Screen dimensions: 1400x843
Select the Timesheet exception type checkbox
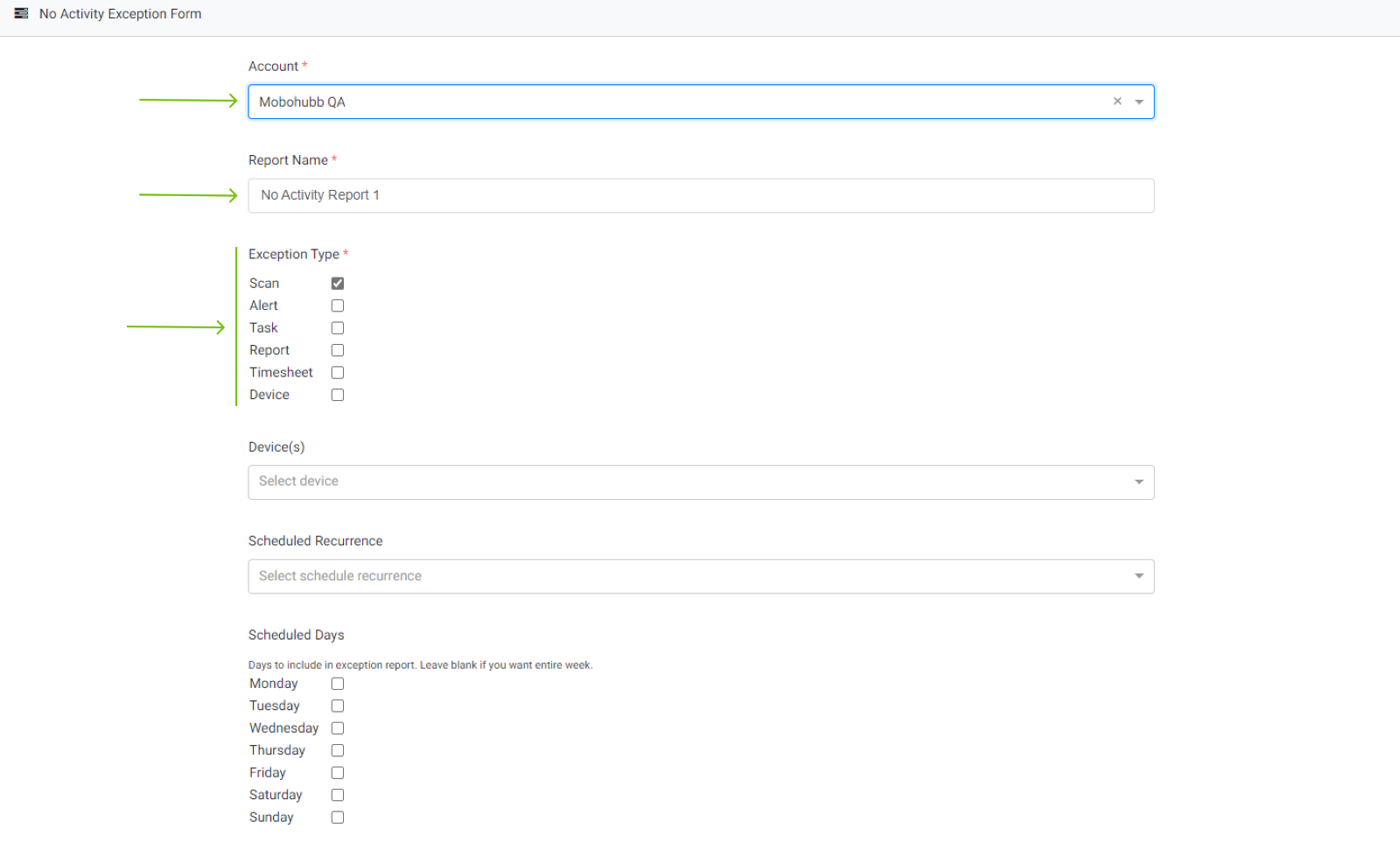(x=338, y=373)
